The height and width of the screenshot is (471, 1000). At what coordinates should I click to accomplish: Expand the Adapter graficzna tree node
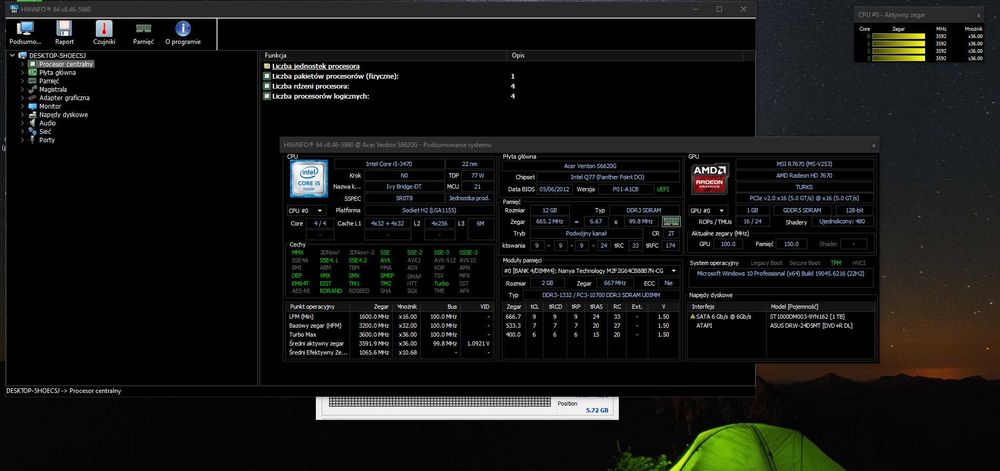pyautogui.click(x=22, y=98)
